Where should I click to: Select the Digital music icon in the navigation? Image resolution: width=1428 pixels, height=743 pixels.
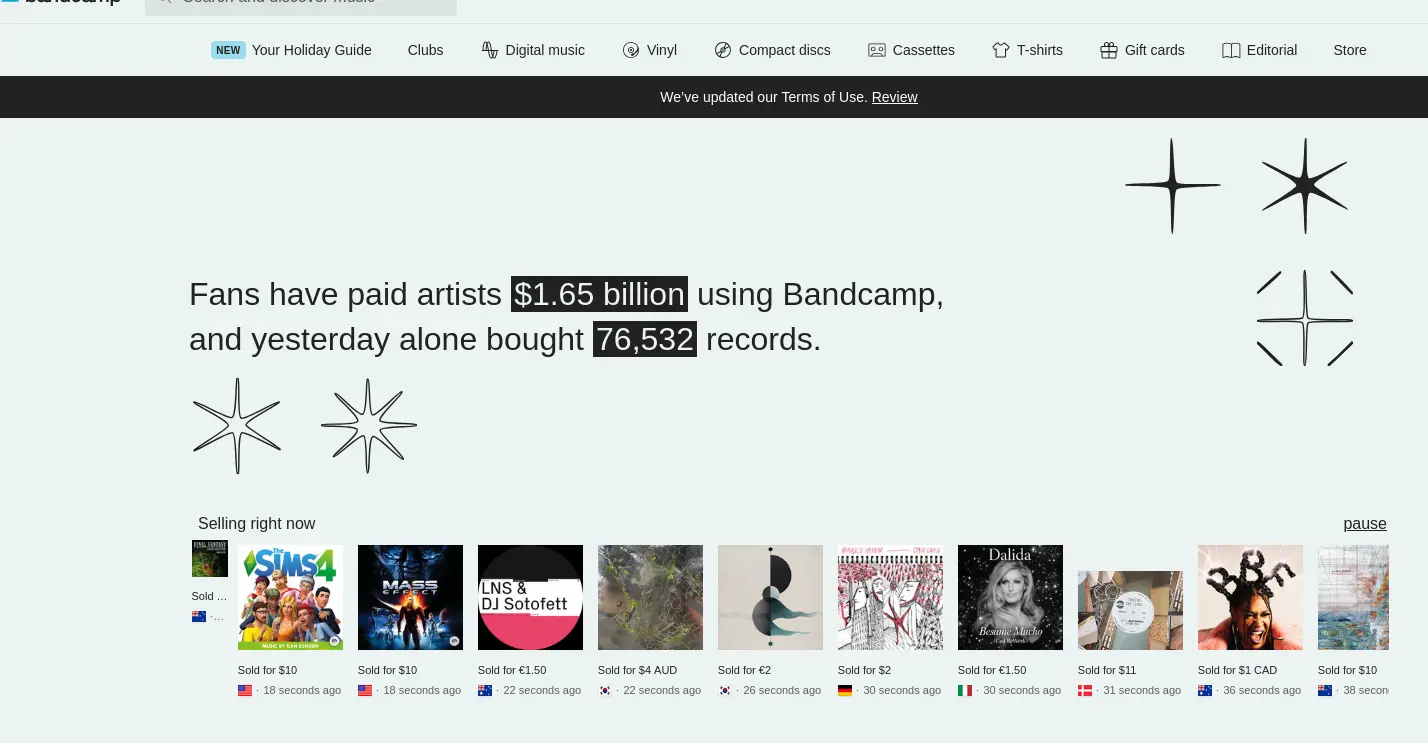[490, 50]
